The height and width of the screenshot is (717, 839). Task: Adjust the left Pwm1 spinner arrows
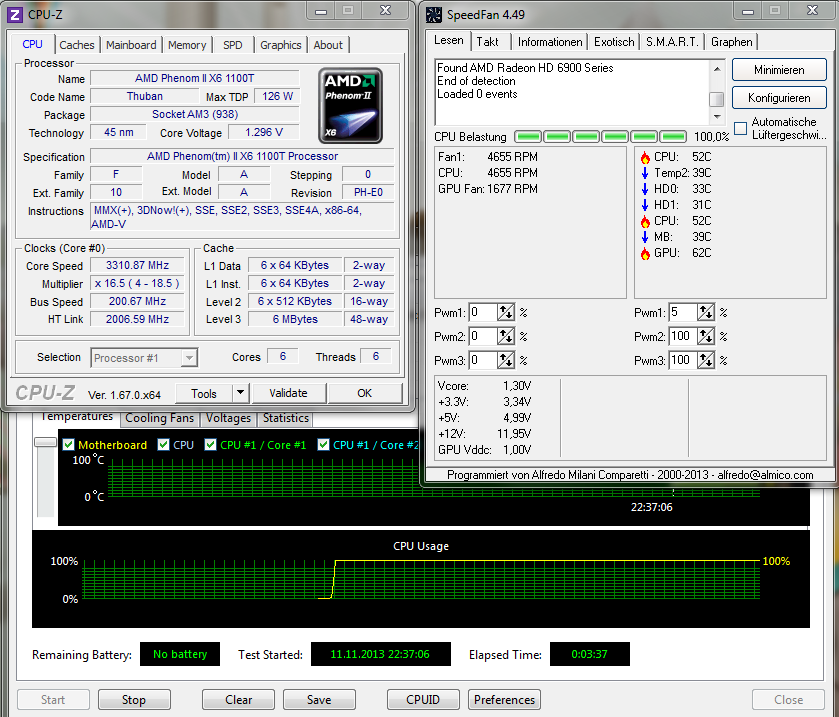tap(506, 312)
